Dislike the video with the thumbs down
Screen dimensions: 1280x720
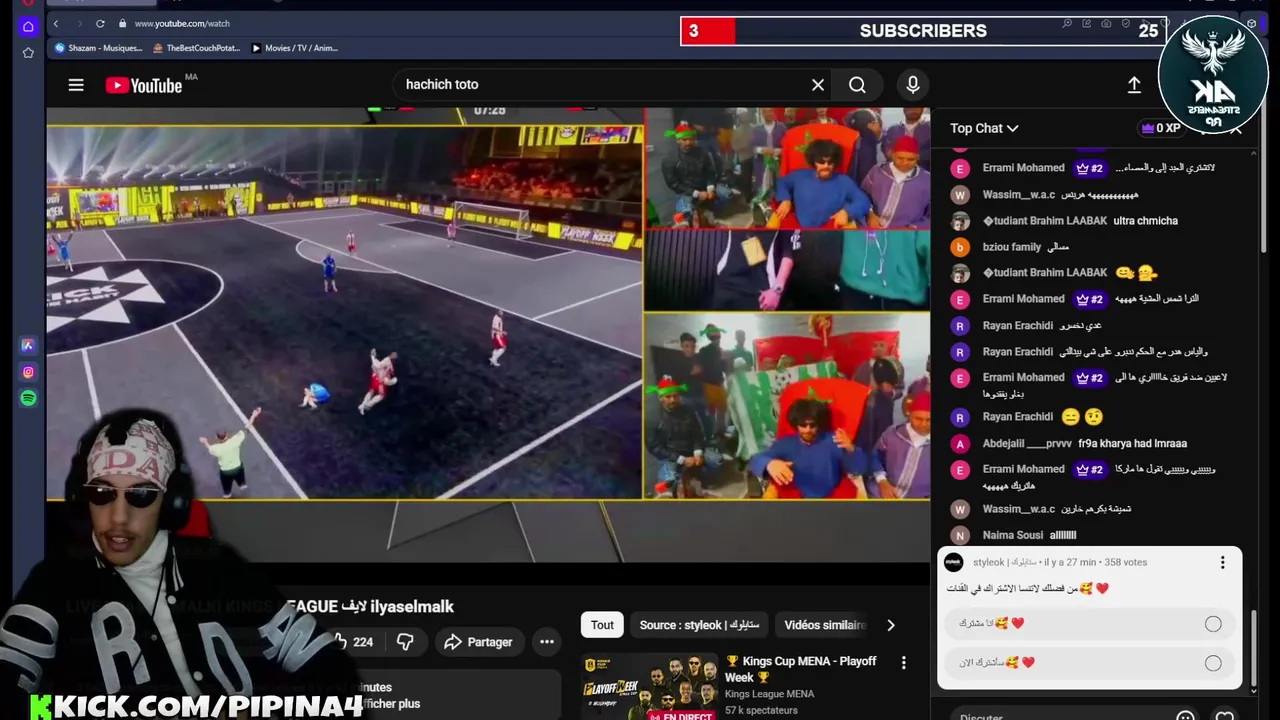pos(405,642)
